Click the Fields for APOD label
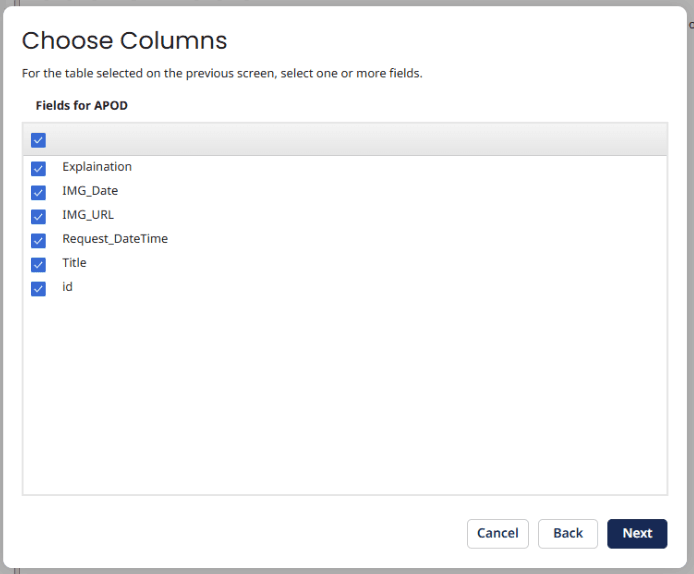The height and width of the screenshot is (574, 694). point(81,105)
